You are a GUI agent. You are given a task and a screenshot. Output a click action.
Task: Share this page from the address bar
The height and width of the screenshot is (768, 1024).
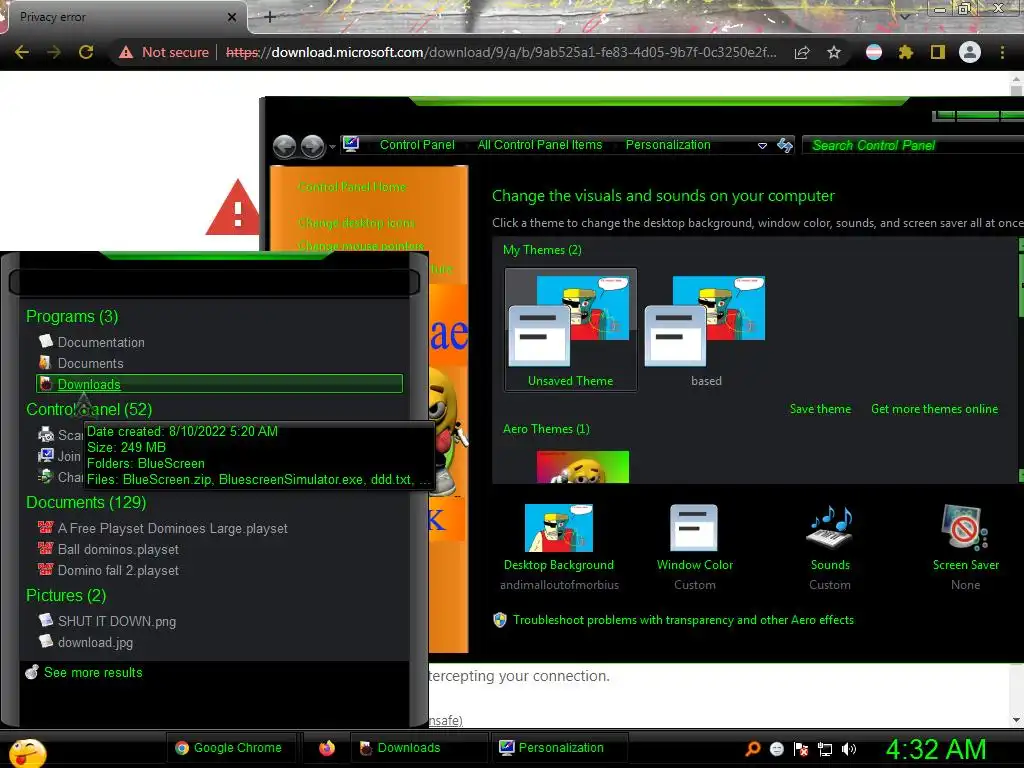coord(802,52)
